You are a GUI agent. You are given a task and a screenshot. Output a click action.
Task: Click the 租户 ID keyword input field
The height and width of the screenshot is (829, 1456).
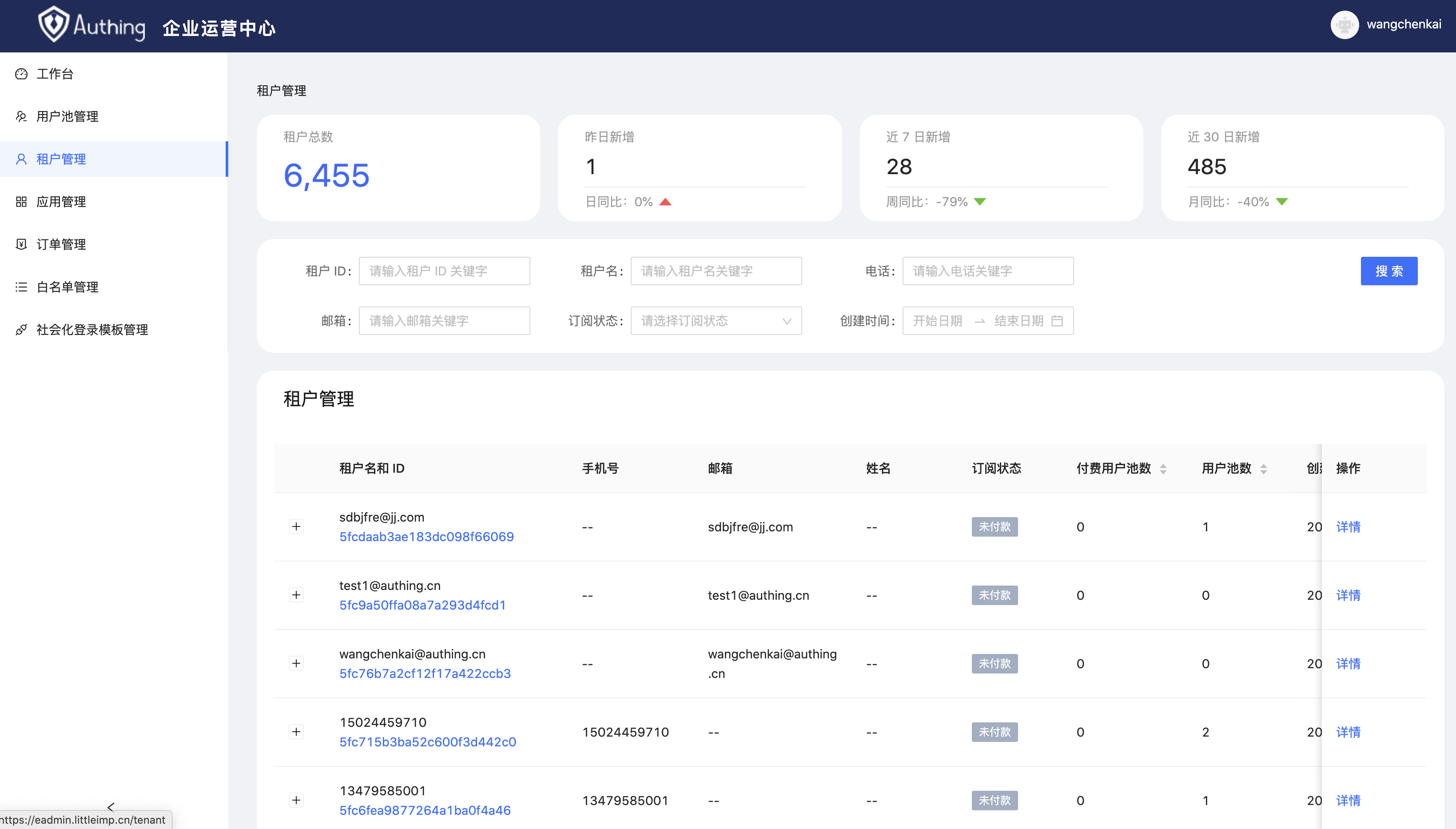[x=444, y=271]
